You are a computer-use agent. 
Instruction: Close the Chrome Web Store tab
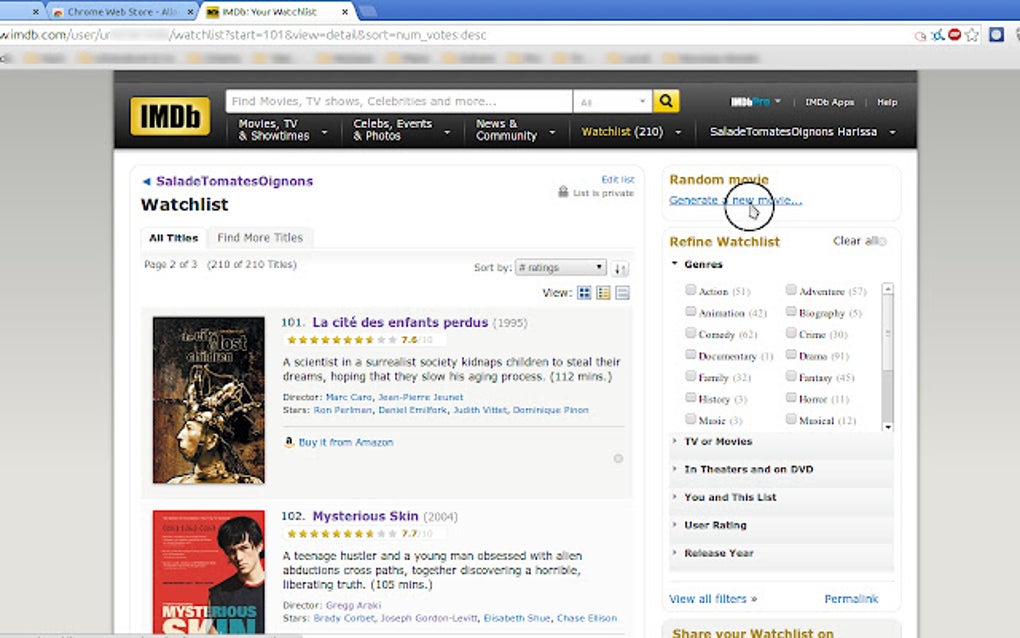191,12
